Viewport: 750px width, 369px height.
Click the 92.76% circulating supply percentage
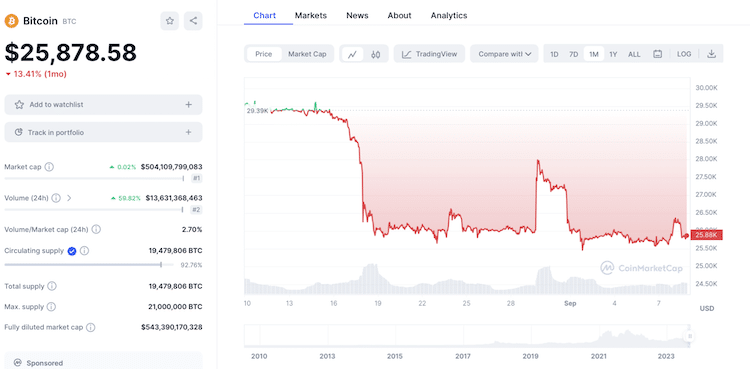pos(191,265)
